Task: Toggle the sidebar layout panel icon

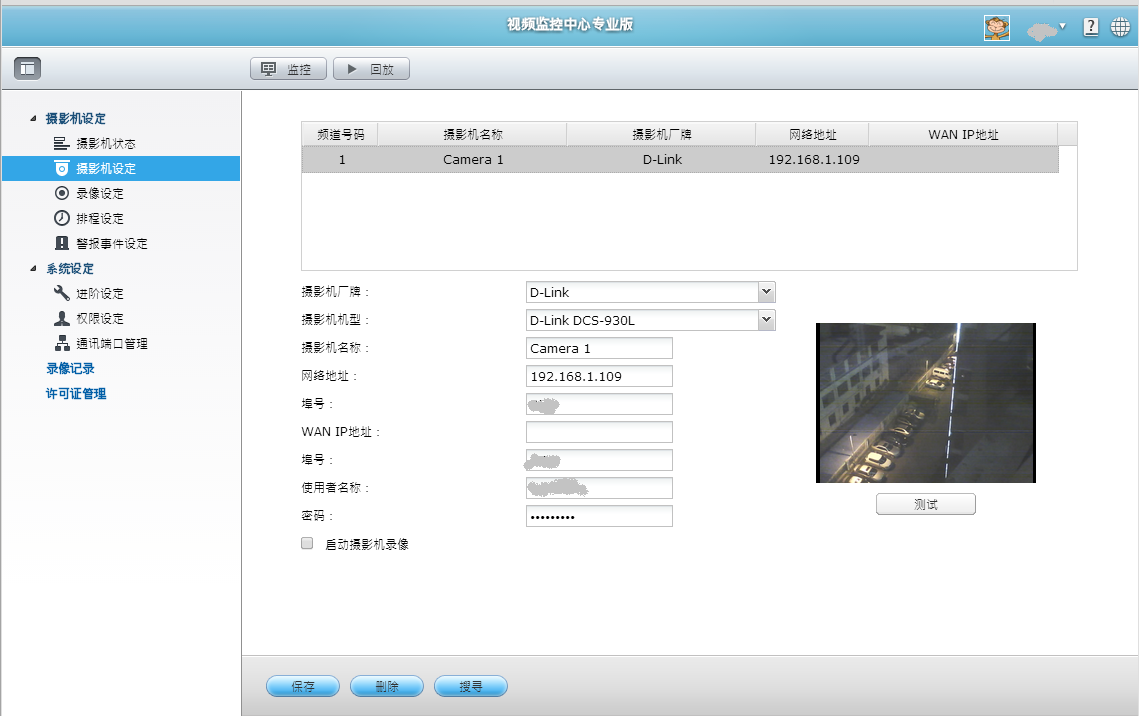Action: pyautogui.click(x=28, y=68)
